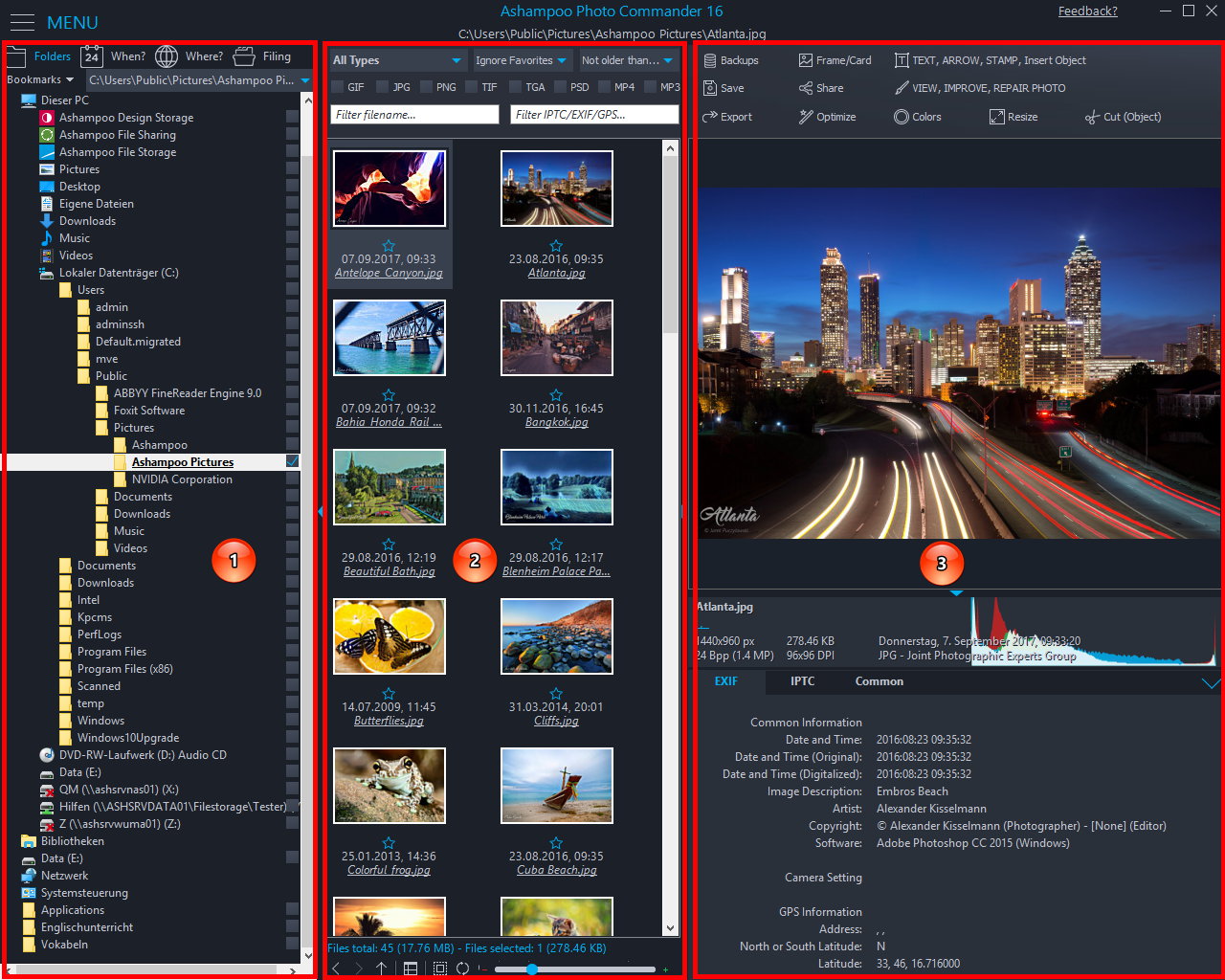
Task: Click the Backups database icon
Action: [x=710, y=60]
